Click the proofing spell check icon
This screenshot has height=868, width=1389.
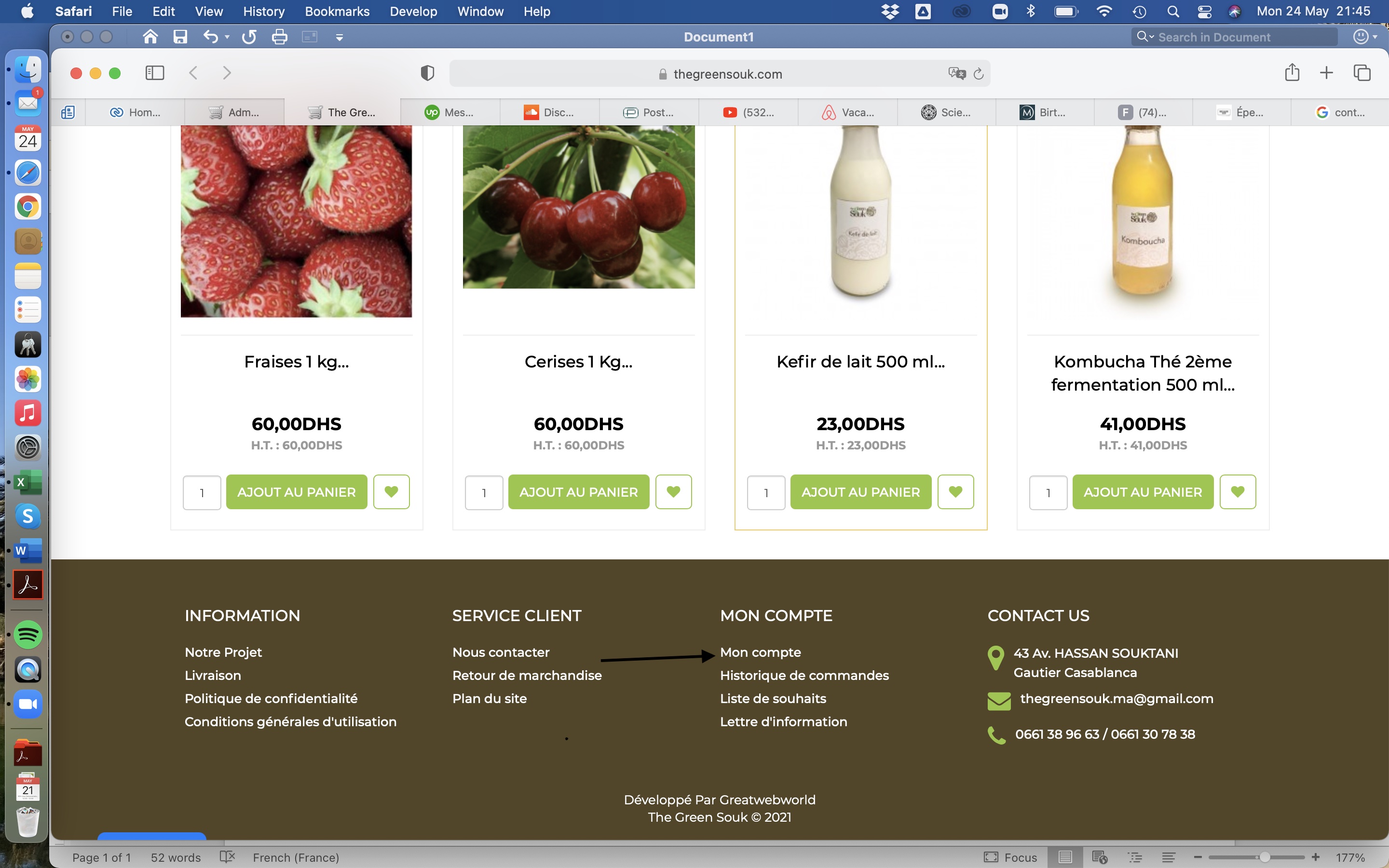tap(227, 857)
